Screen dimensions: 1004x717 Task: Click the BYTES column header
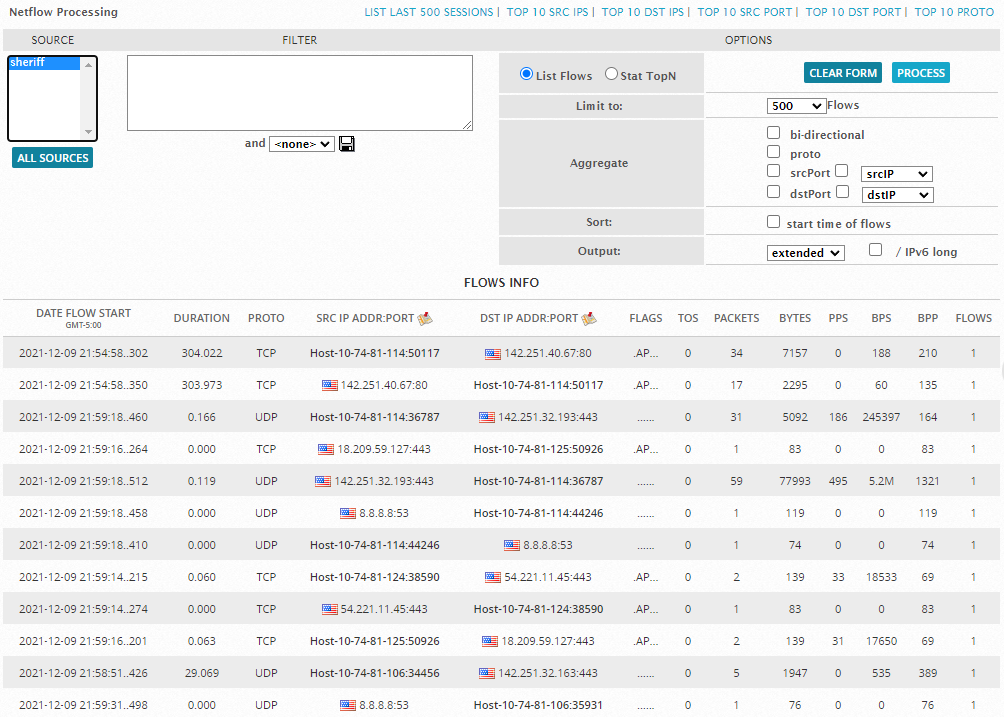pyautogui.click(x=795, y=318)
